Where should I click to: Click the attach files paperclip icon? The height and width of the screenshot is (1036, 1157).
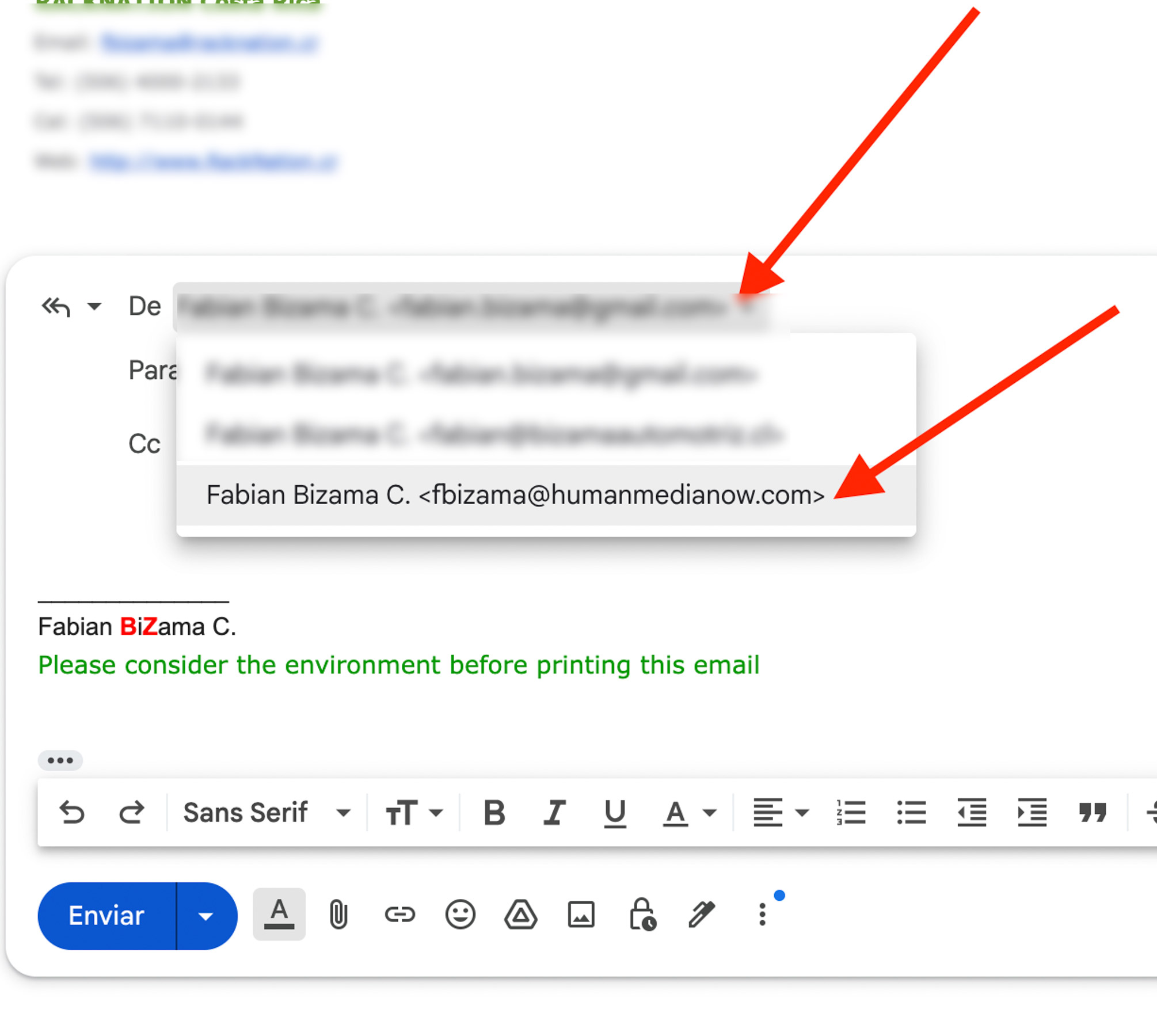pos(338,914)
